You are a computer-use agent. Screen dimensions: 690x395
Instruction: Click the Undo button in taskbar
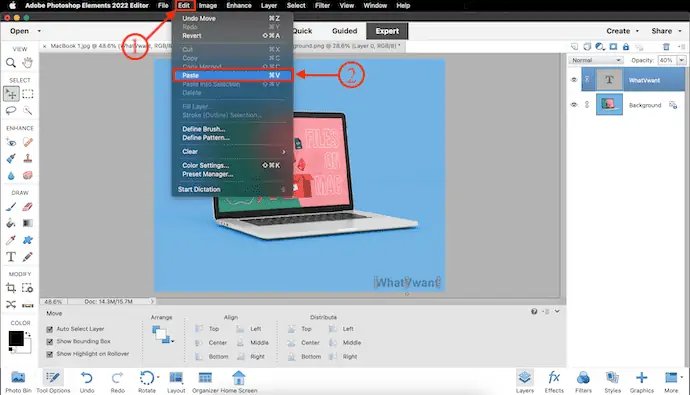pyautogui.click(x=87, y=381)
